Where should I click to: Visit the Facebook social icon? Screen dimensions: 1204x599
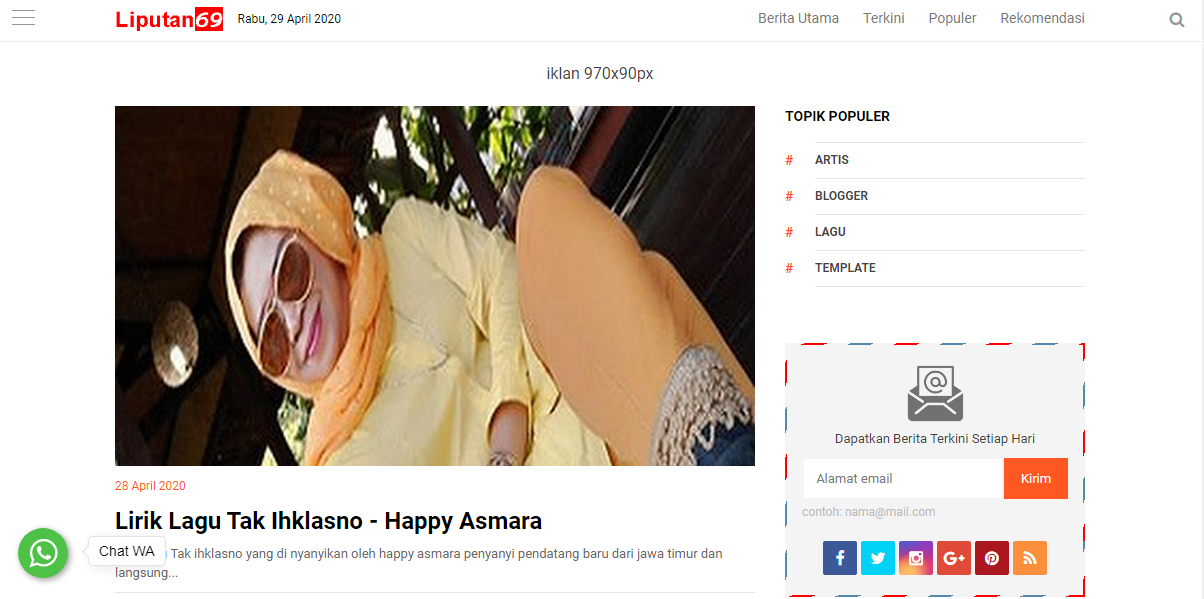tap(840, 558)
